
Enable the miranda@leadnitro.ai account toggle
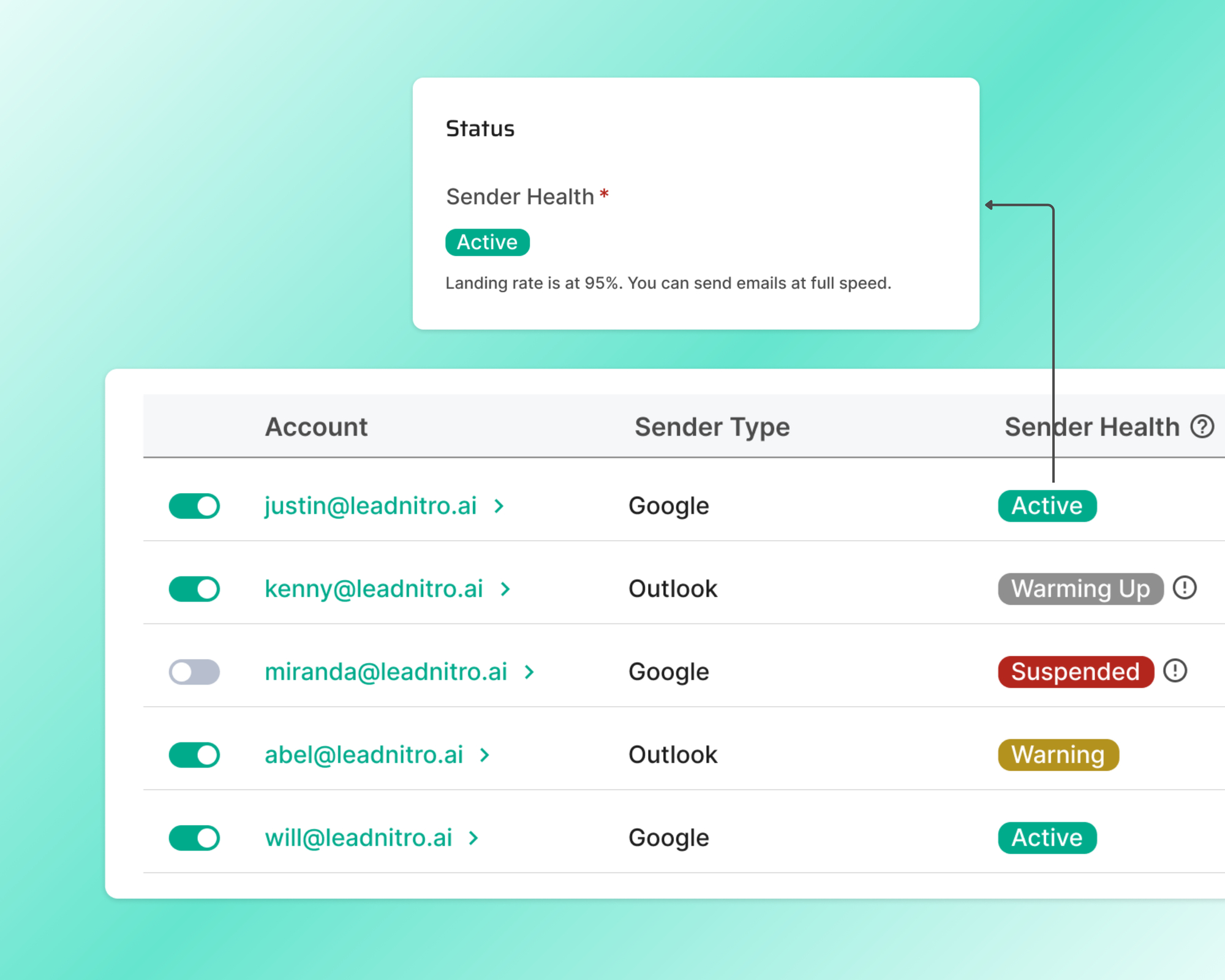pyautogui.click(x=194, y=672)
